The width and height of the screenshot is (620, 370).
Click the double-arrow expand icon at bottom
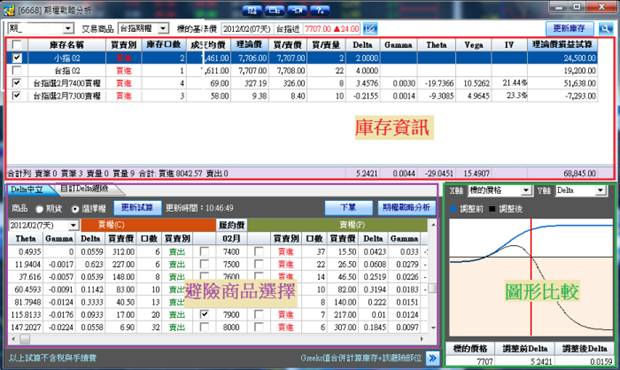pos(433,358)
